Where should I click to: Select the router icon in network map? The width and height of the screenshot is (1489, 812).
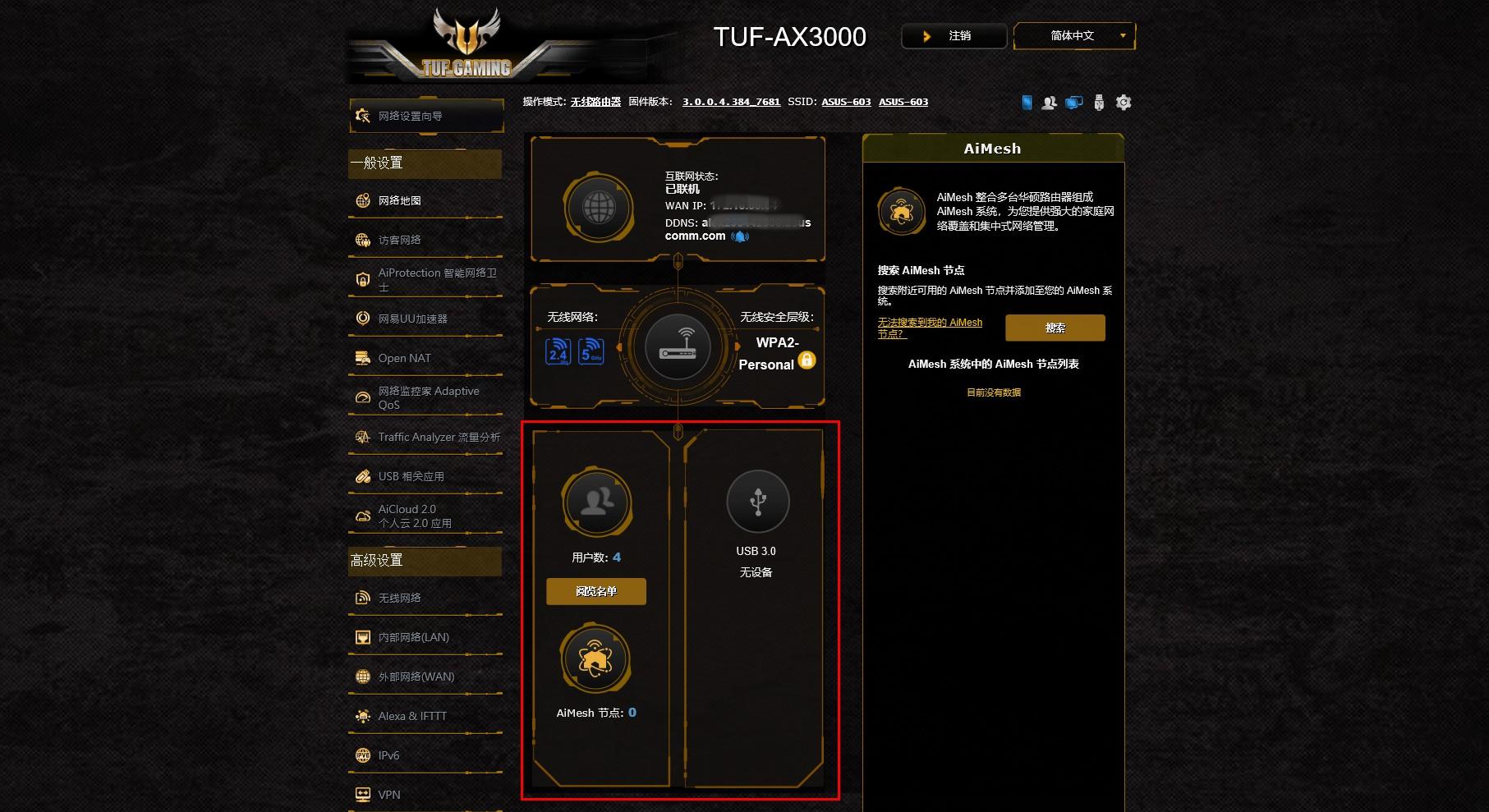tap(678, 347)
